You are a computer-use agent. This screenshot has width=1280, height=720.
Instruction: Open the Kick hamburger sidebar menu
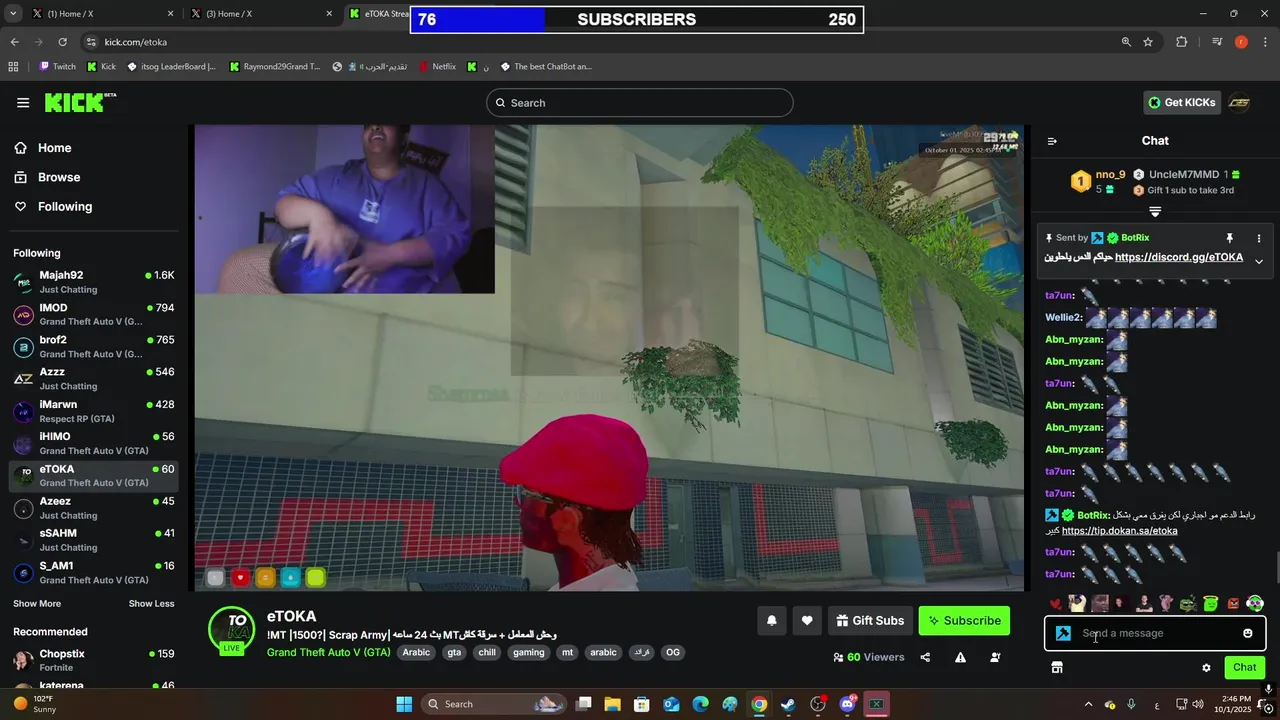(23, 102)
